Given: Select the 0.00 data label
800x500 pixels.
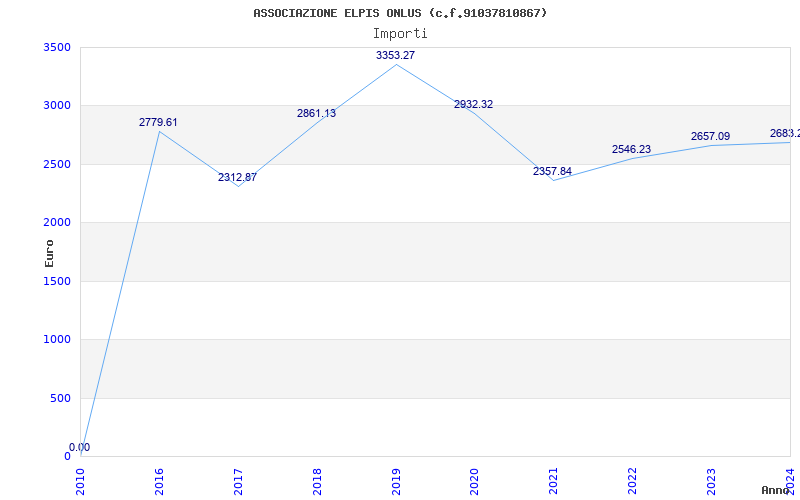Looking at the screenshot, I should click(x=80, y=447).
